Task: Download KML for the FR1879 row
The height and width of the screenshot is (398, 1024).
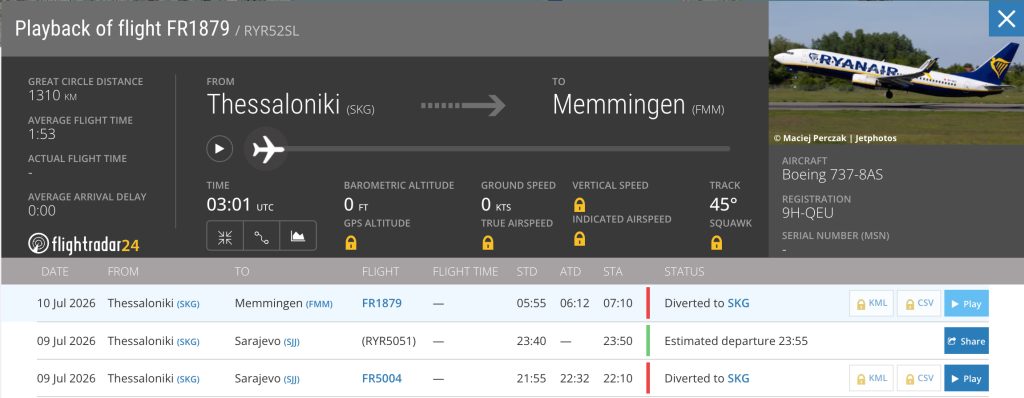Action: (871, 303)
